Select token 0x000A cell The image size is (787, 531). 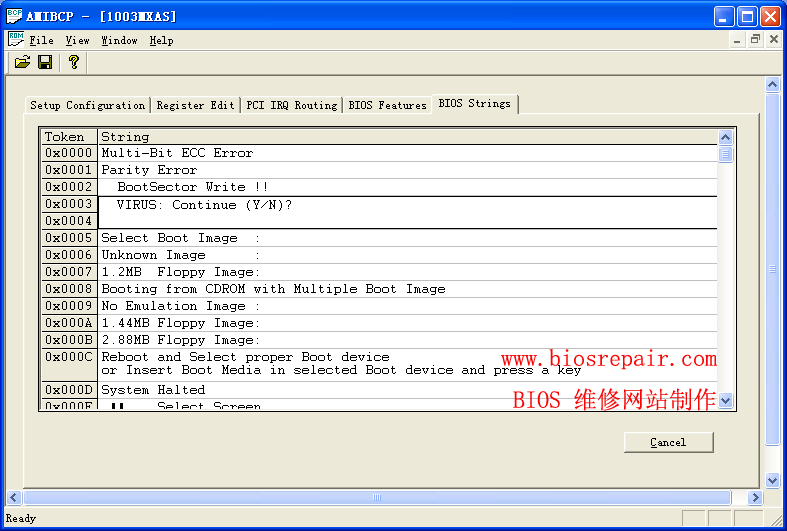point(69,323)
